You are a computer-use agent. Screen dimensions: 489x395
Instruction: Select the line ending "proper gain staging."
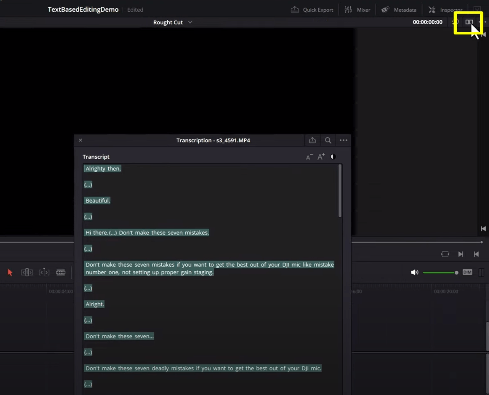pos(209,268)
